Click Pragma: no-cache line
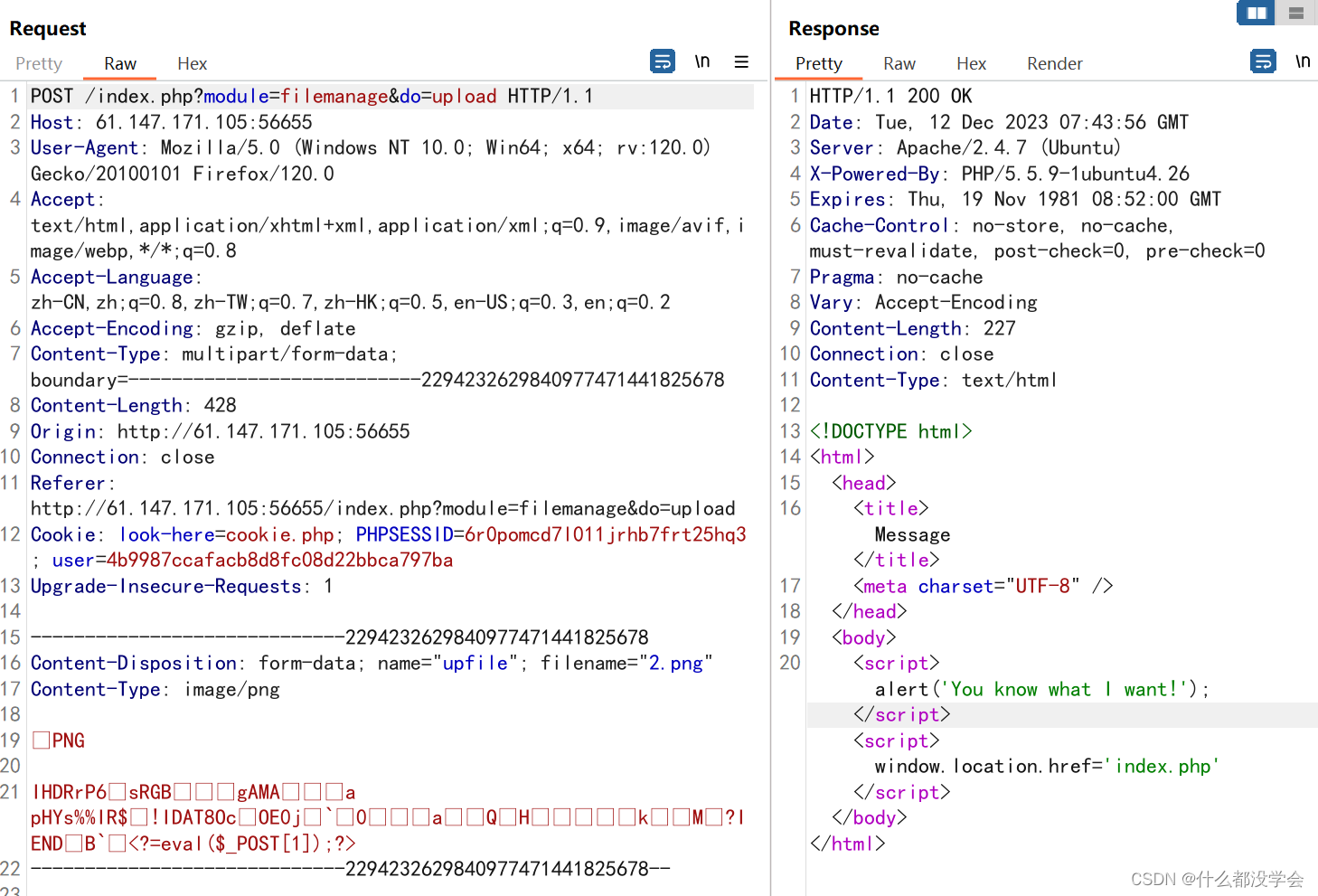Image resolution: width=1318 pixels, height=896 pixels. tap(896, 277)
